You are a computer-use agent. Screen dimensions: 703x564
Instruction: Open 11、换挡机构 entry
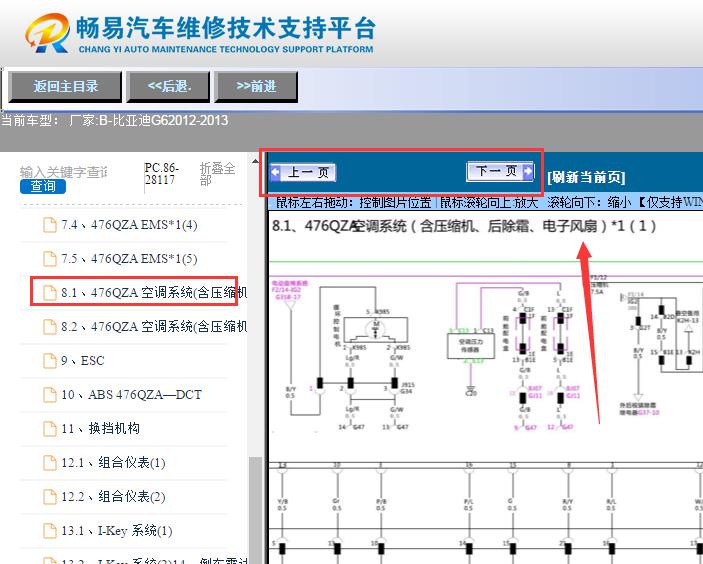tap(100, 429)
